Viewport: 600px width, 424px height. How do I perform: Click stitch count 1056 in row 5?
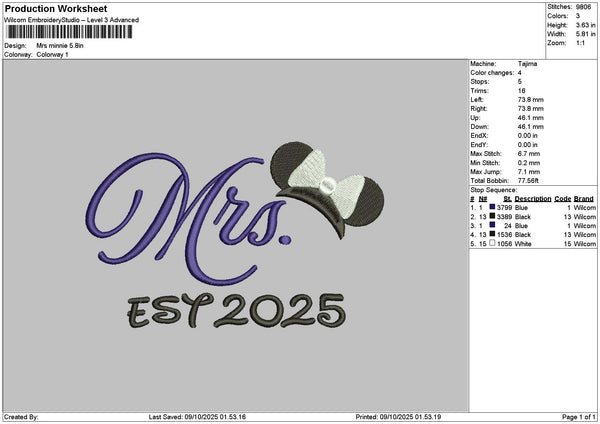[504, 244]
